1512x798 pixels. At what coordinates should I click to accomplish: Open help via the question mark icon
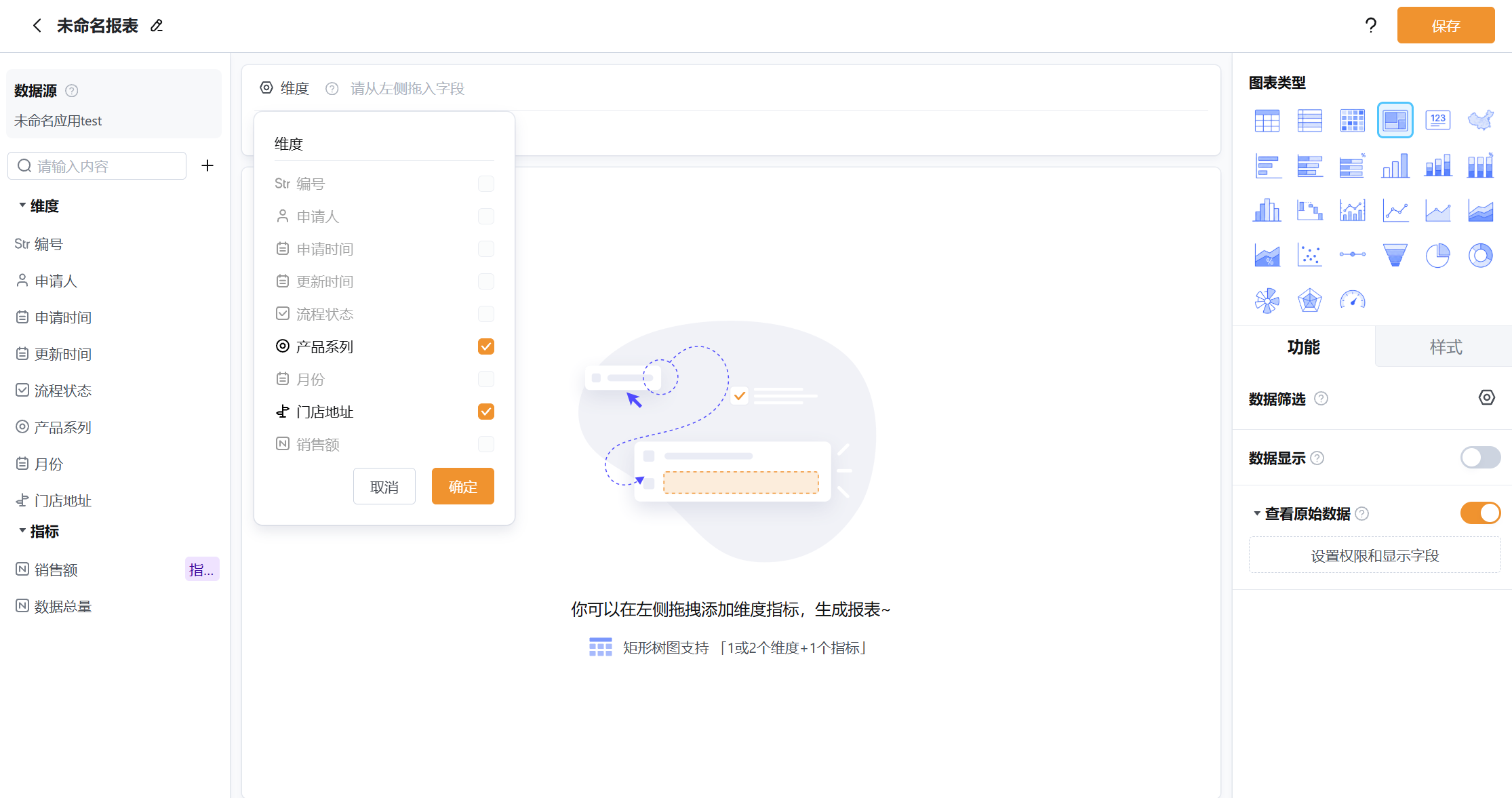1370,26
